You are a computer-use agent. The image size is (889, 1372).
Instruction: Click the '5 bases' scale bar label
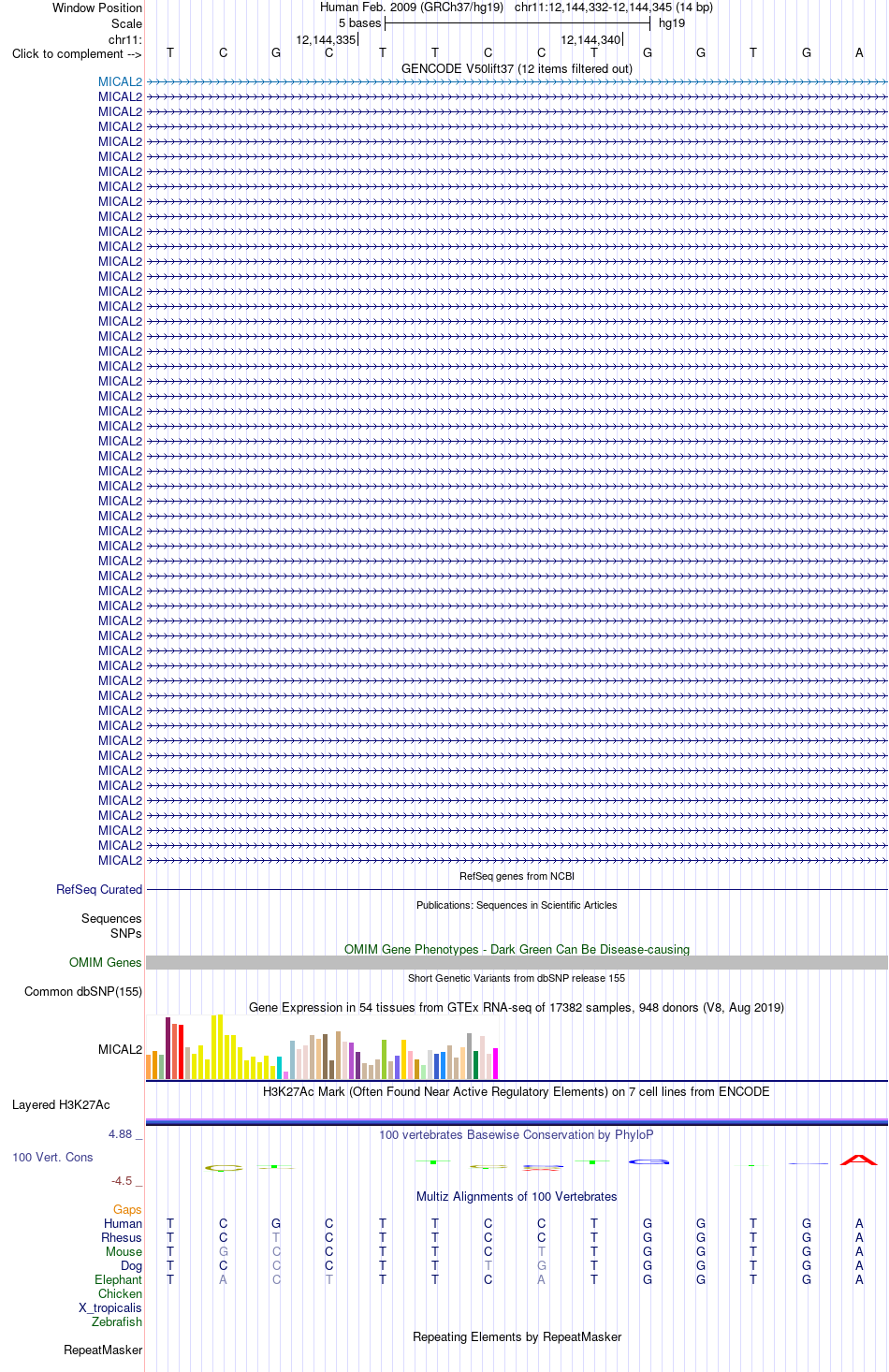(x=360, y=23)
